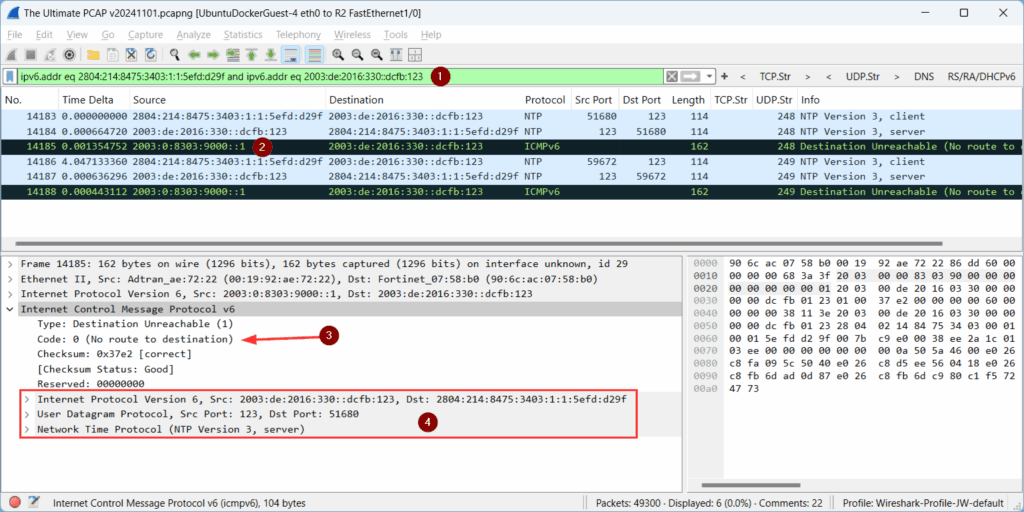
Task: Start a new capture with the shark fin icon
Action: click(x=12, y=54)
